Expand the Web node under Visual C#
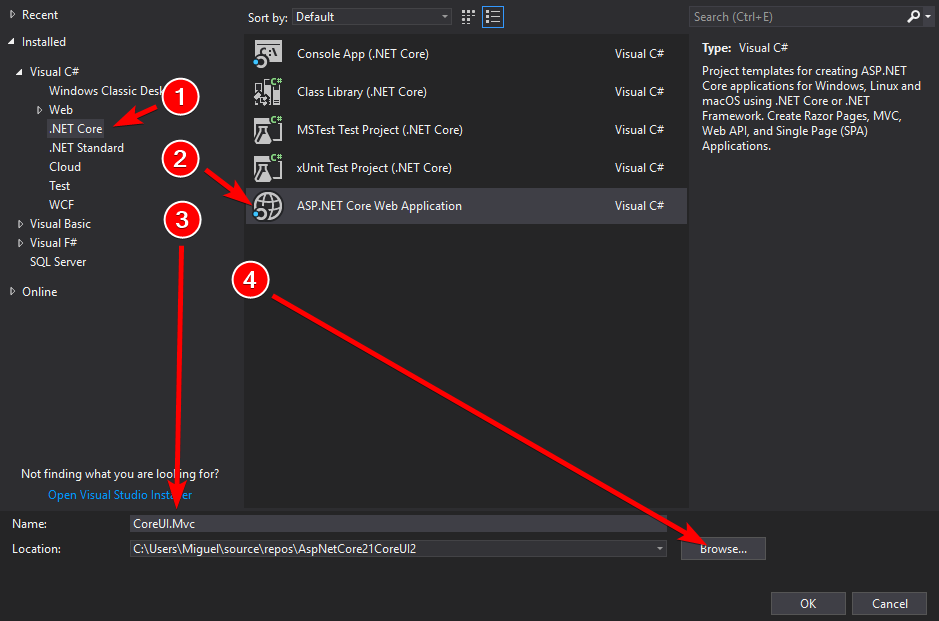The width and height of the screenshot is (939, 621). coord(40,110)
